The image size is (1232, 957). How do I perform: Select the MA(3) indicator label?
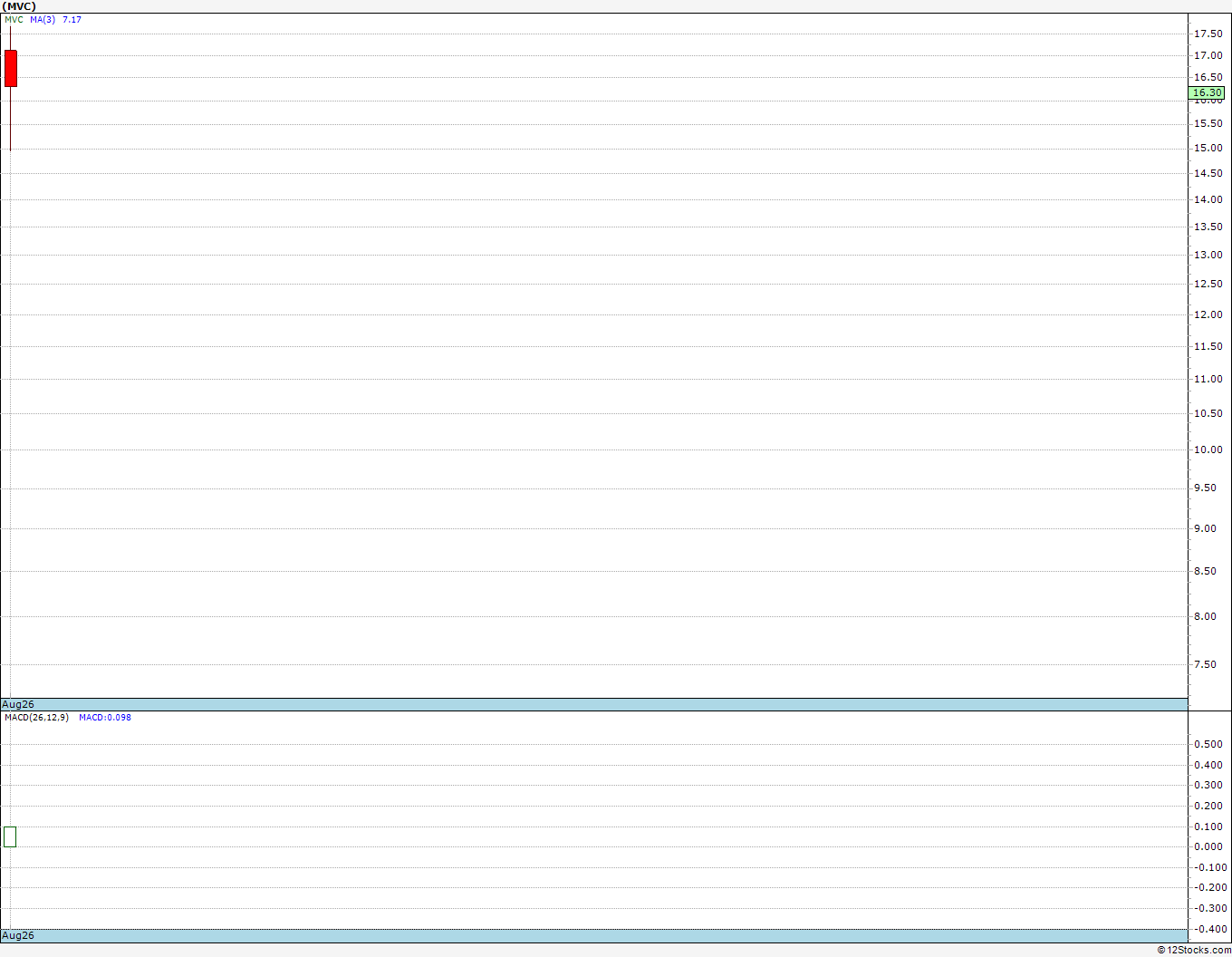(43, 20)
